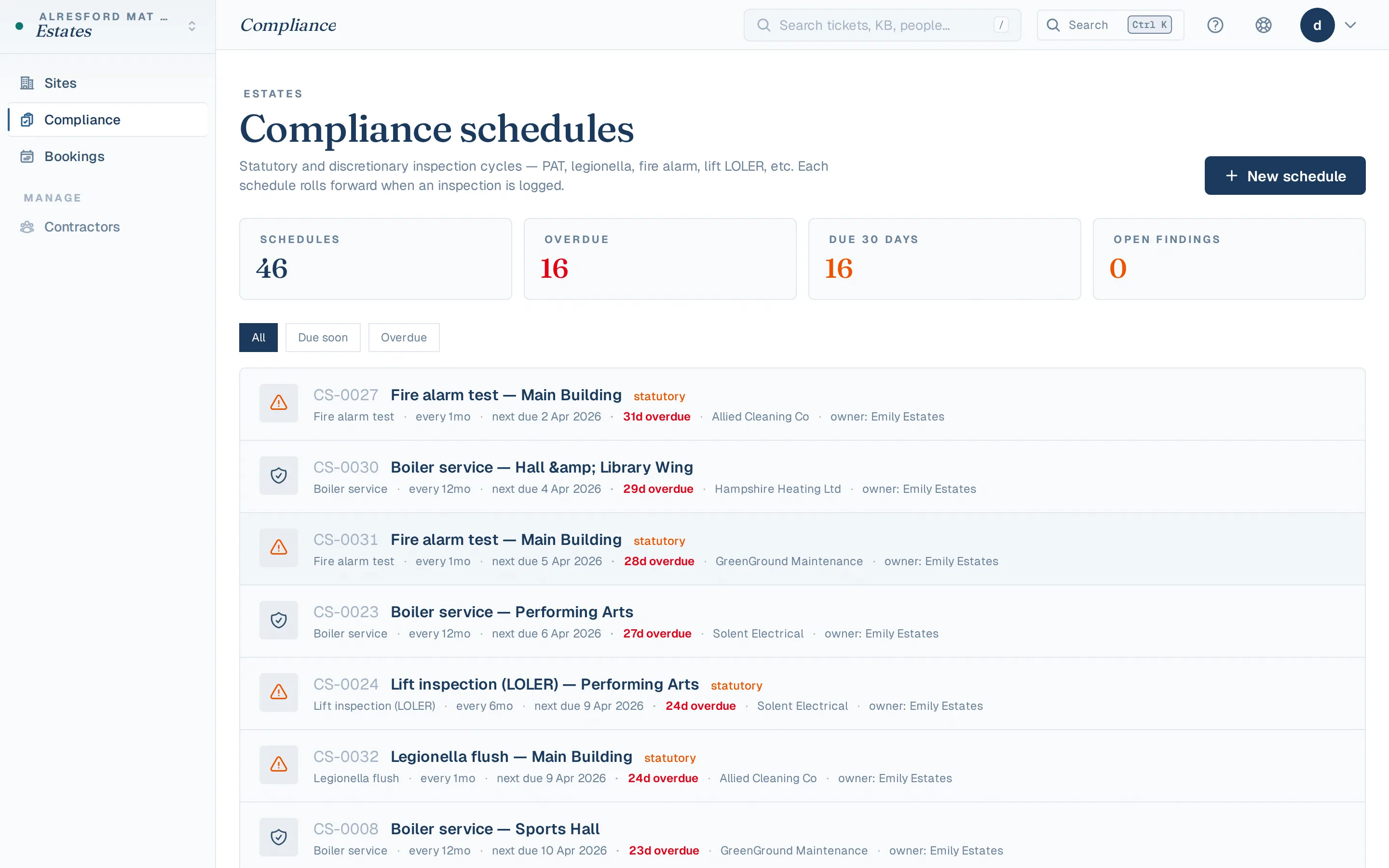This screenshot has height=868, width=1389.
Task: Open the Ctrl K Search button
Action: click(1110, 25)
